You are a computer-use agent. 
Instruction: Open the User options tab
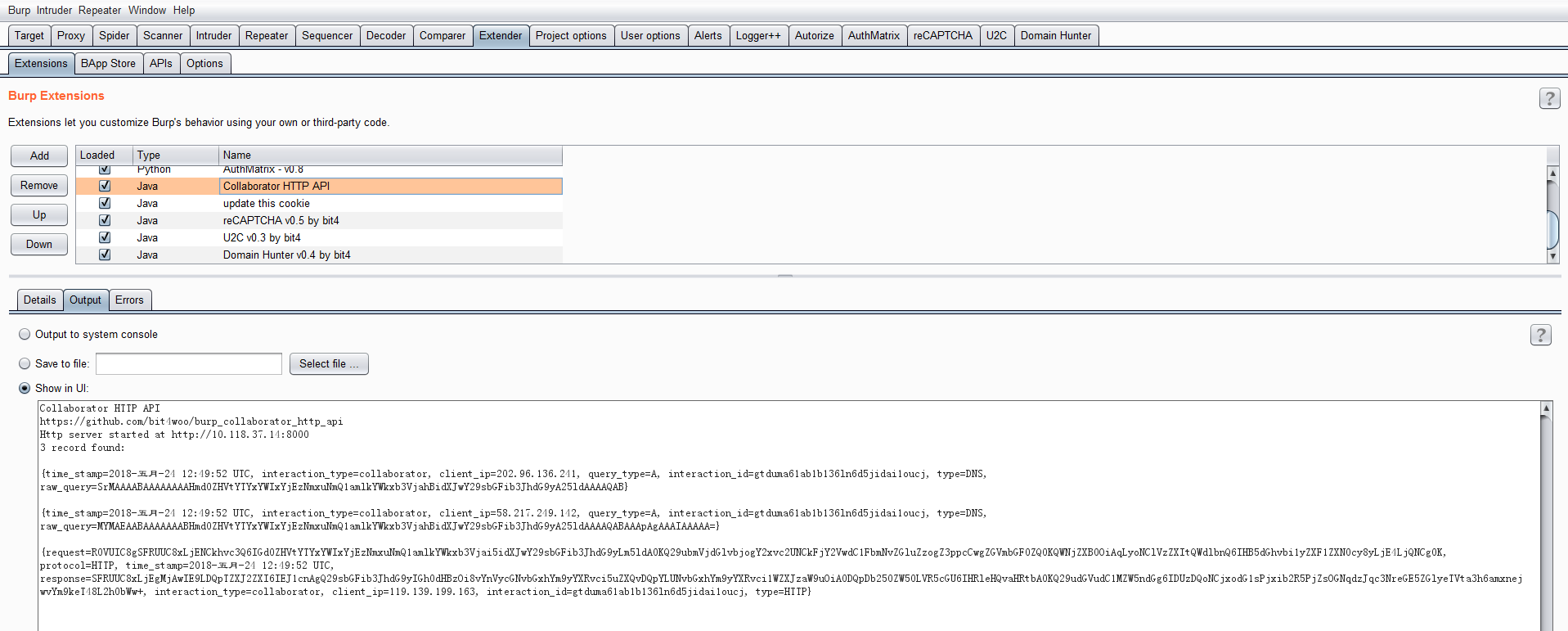(650, 35)
